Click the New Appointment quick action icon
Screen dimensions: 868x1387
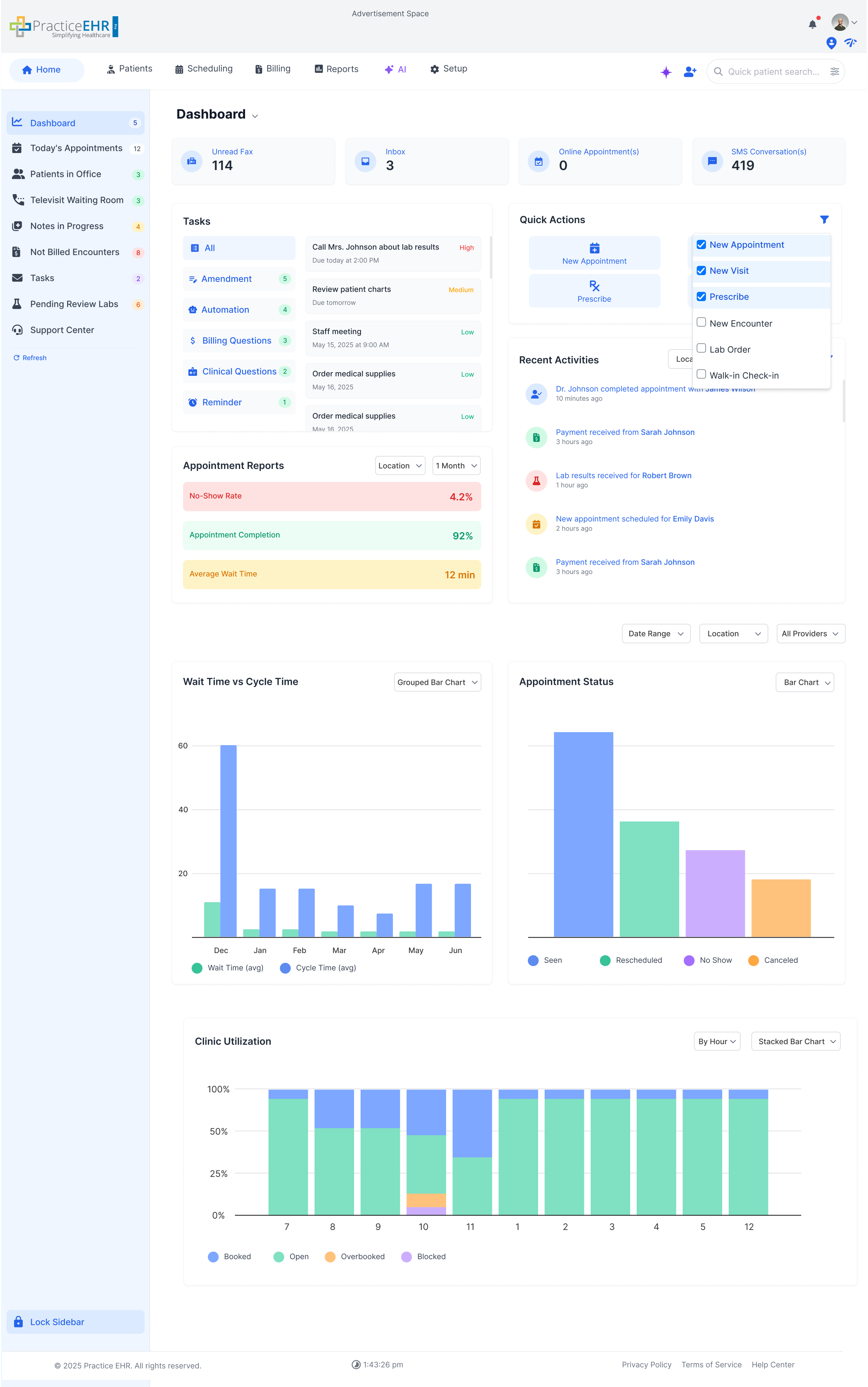pyautogui.click(x=594, y=249)
